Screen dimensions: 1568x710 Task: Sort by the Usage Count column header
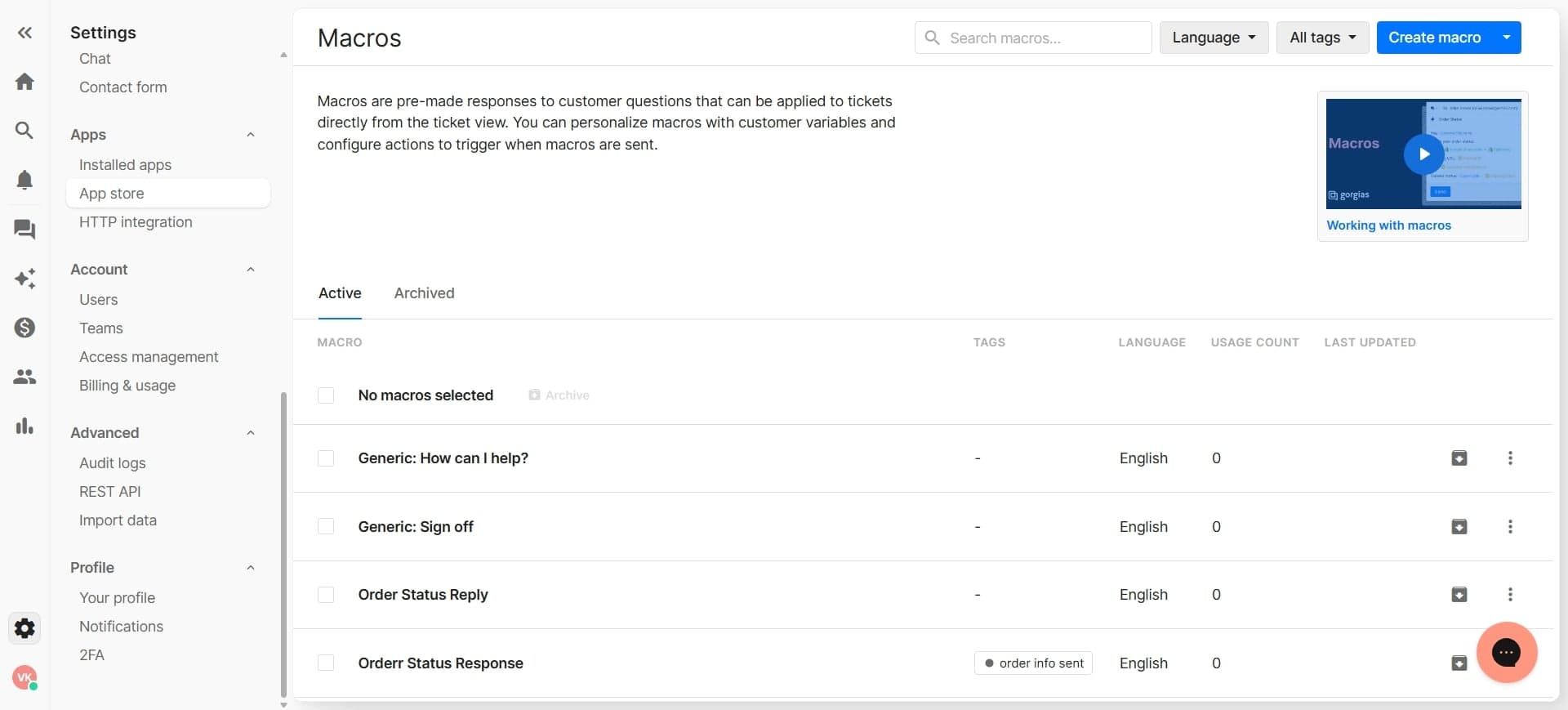(1254, 342)
